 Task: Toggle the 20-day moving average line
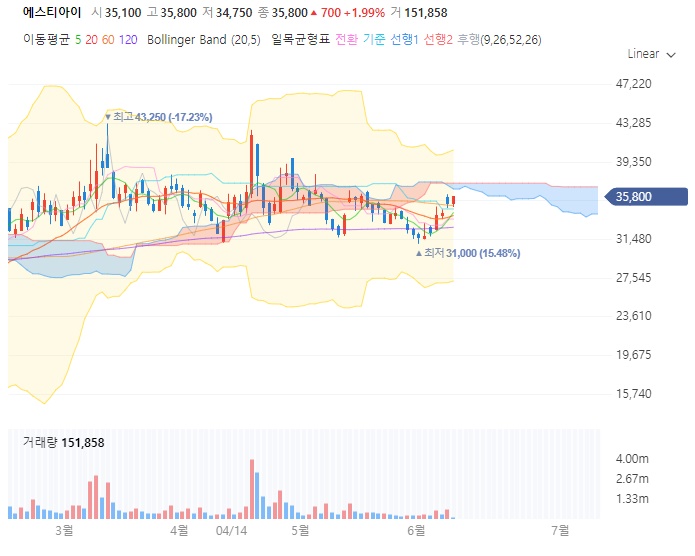pyautogui.click(x=91, y=40)
